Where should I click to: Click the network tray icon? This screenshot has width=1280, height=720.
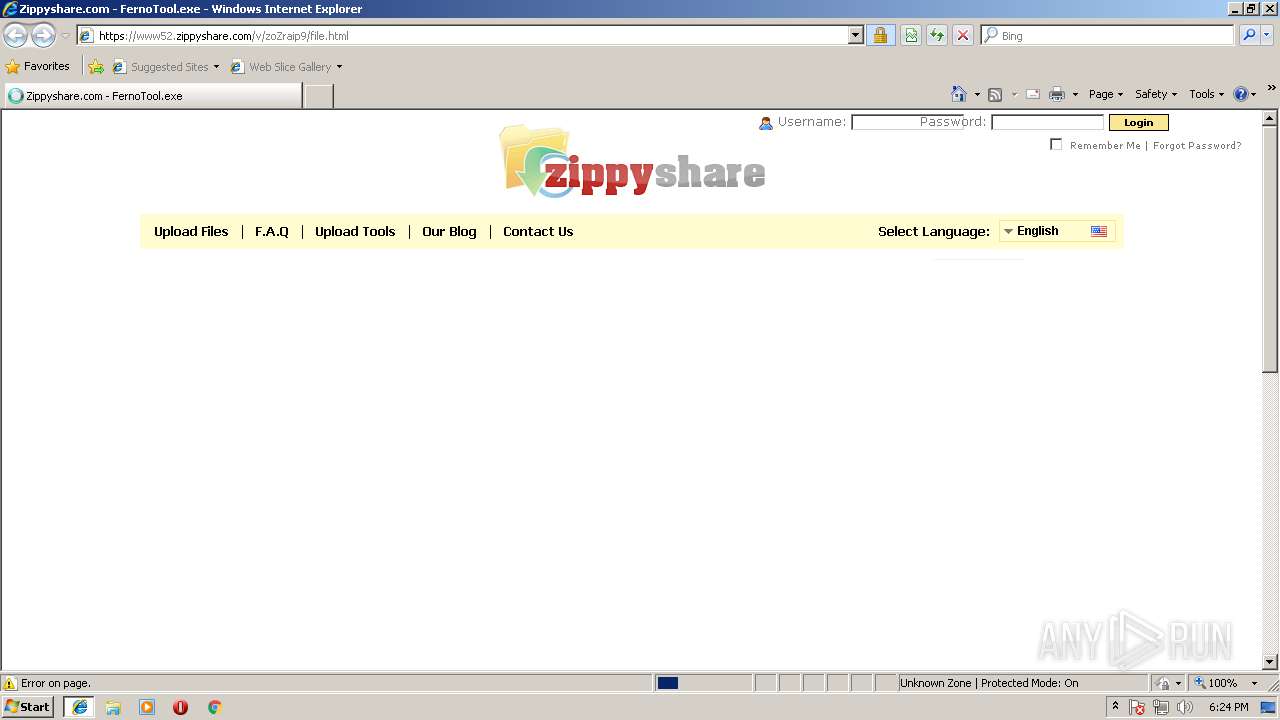(1161, 707)
